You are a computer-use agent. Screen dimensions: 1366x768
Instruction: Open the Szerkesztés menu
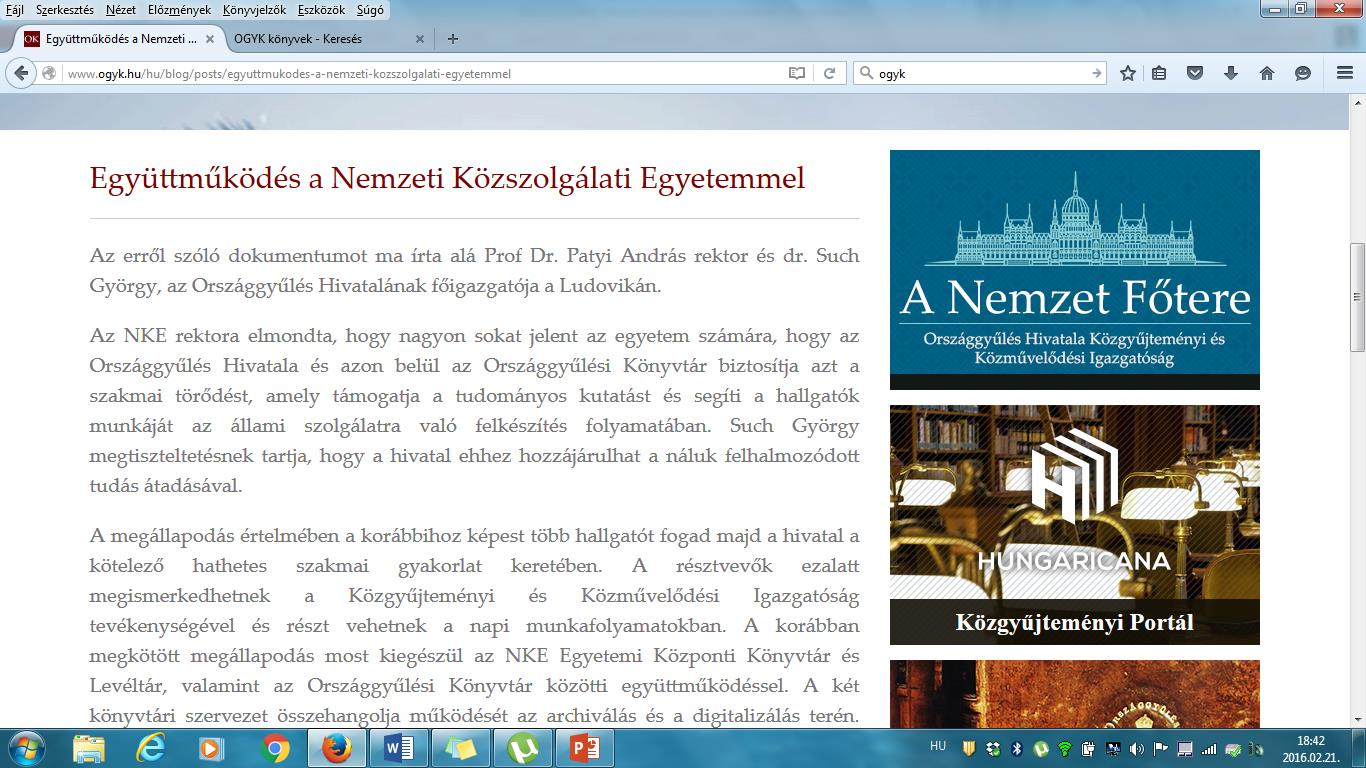click(x=64, y=10)
